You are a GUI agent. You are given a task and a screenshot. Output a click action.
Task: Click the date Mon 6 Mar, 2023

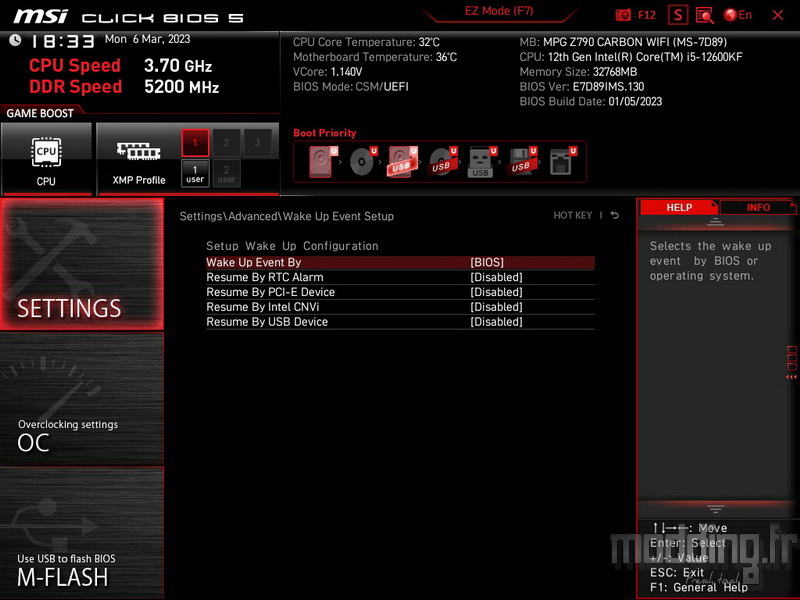[147, 39]
